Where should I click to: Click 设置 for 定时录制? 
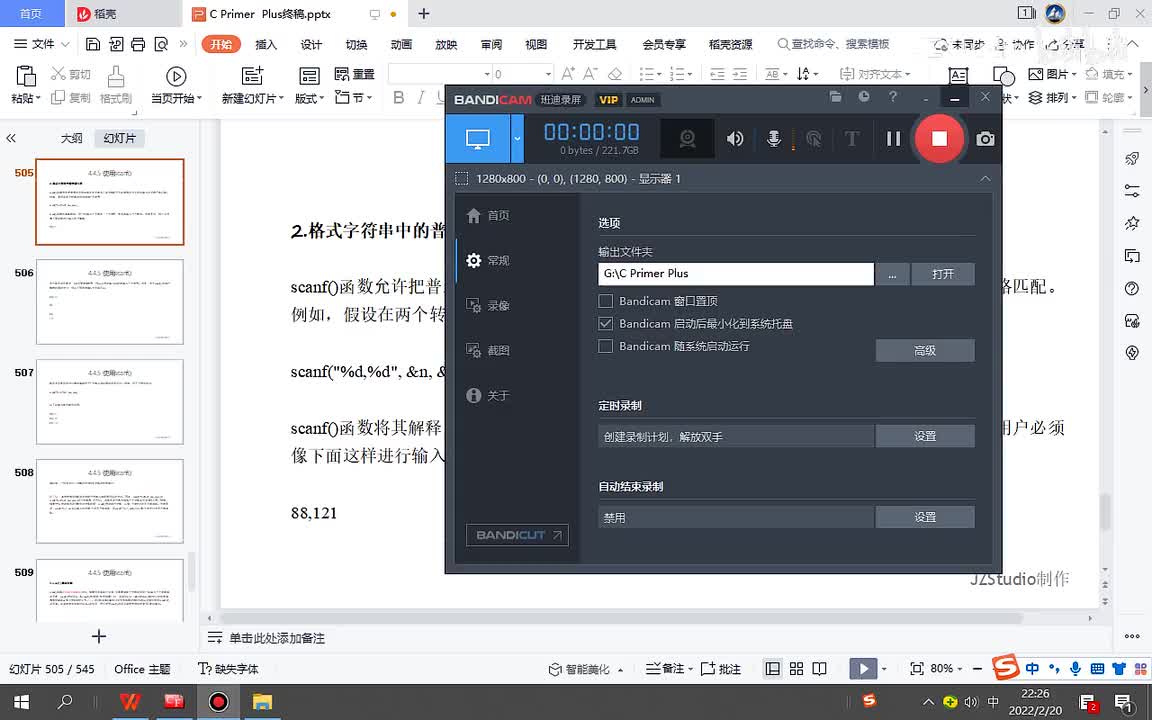pyautogui.click(x=925, y=436)
